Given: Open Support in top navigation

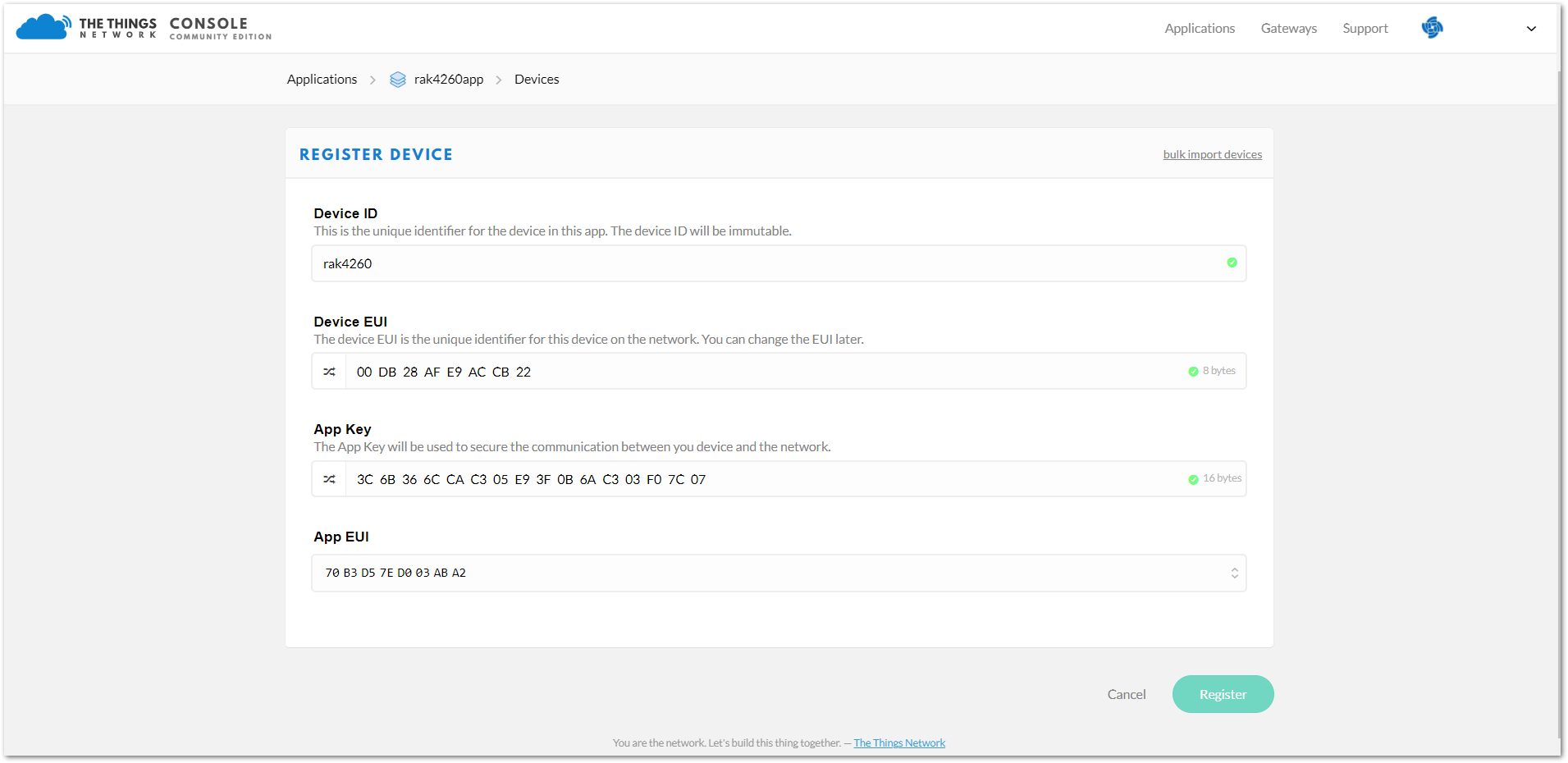Looking at the screenshot, I should (x=1365, y=28).
